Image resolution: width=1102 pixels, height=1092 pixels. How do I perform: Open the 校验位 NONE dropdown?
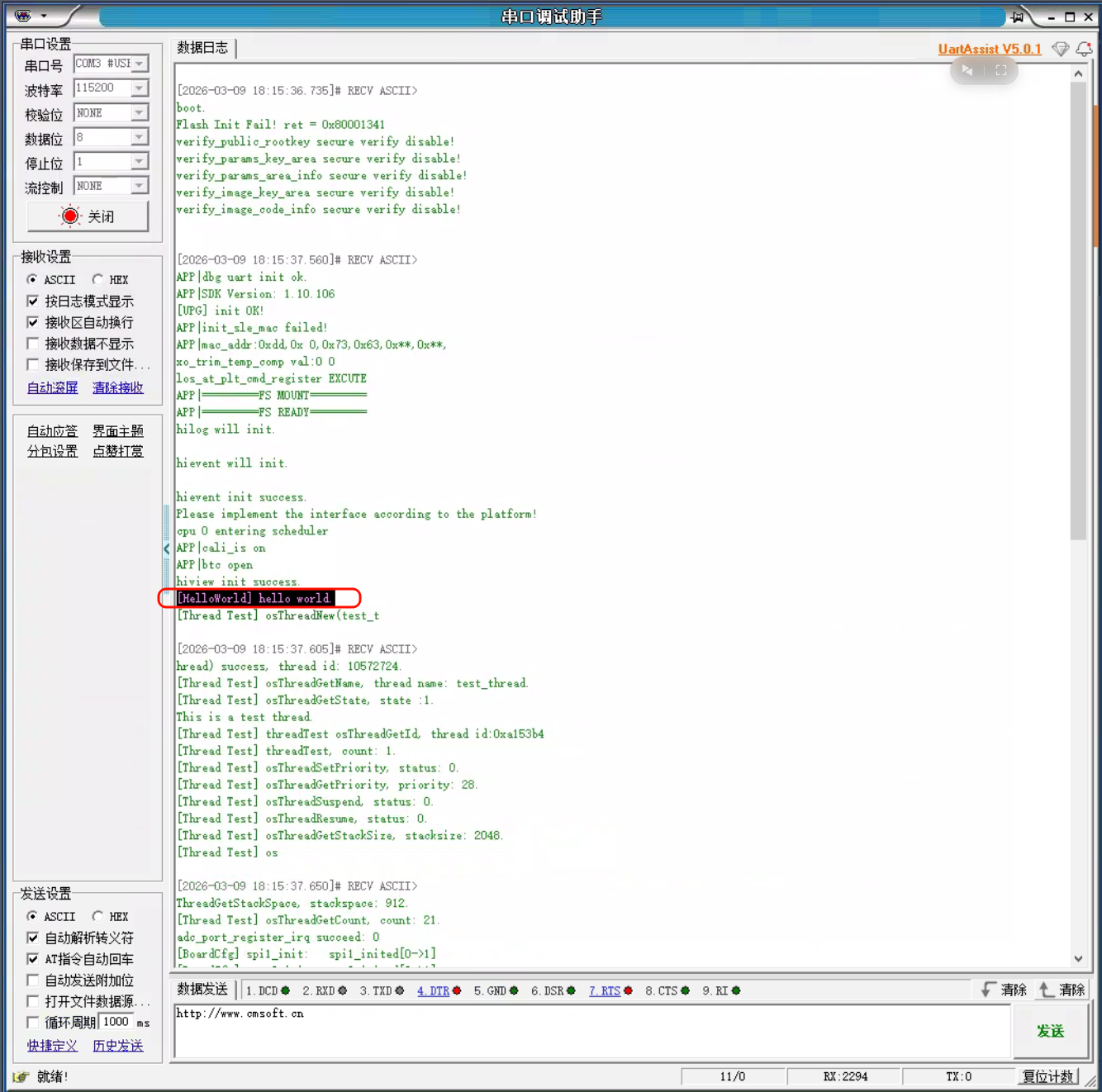tap(140, 112)
